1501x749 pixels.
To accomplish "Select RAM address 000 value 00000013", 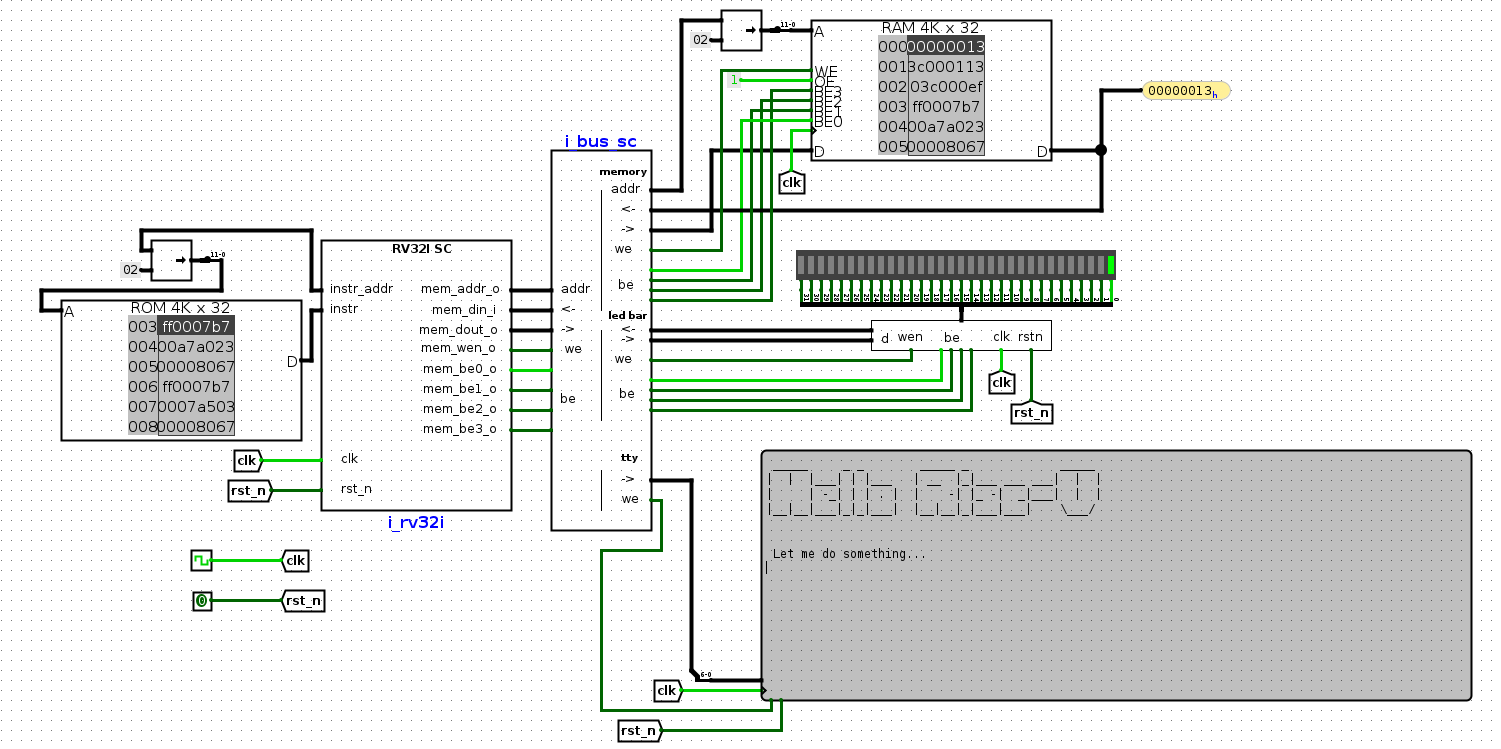I will (x=946, y=47).
